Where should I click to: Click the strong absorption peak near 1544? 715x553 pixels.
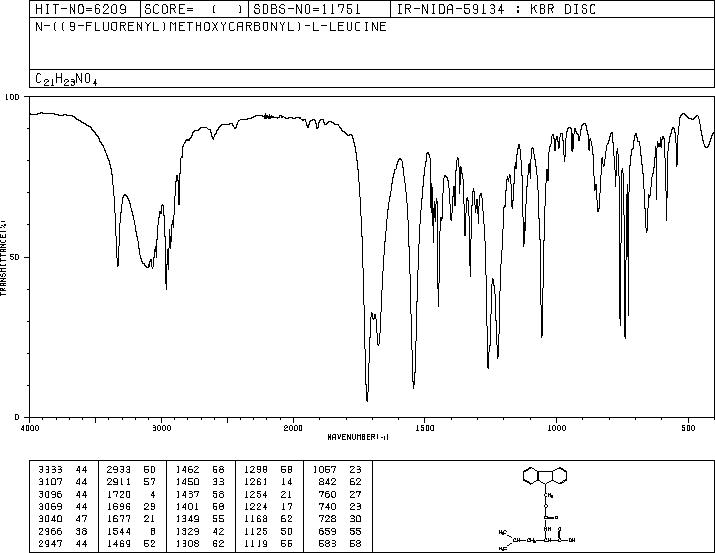pos(414,387)
